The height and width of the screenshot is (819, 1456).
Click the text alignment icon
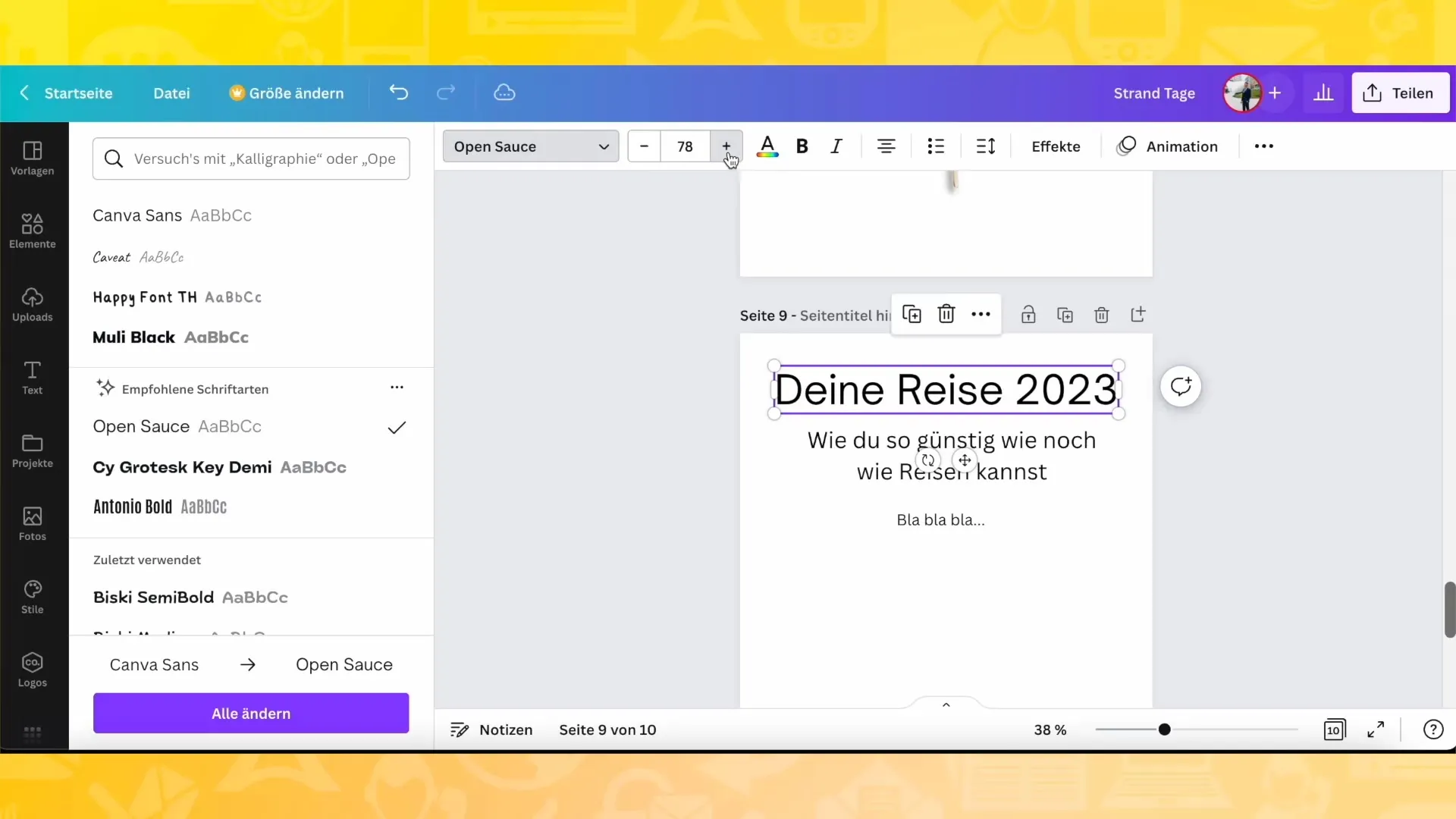[x=886, y=146]
